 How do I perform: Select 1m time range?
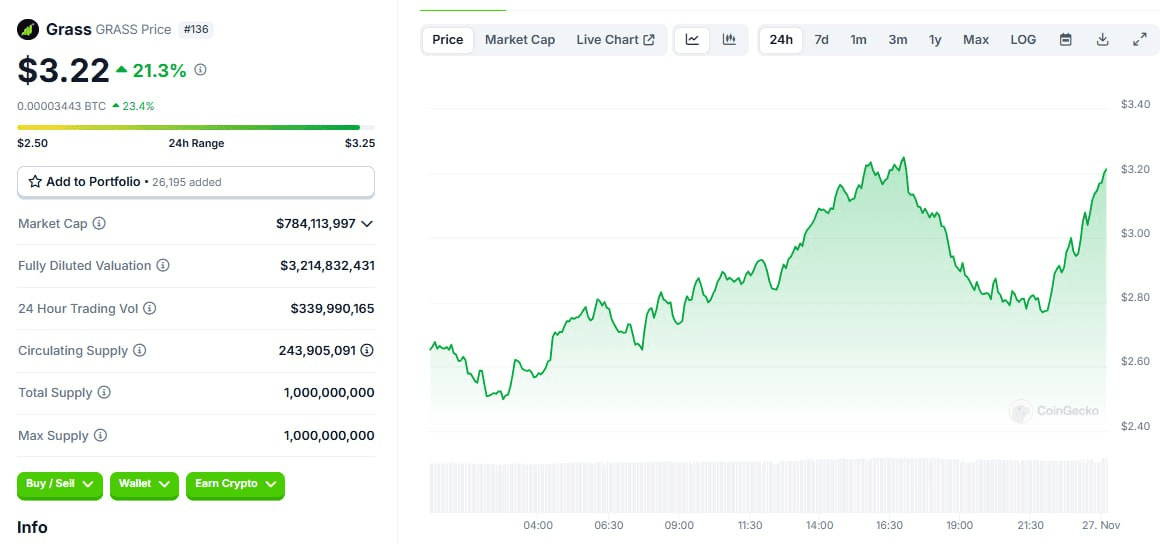(x=858, y=40)
